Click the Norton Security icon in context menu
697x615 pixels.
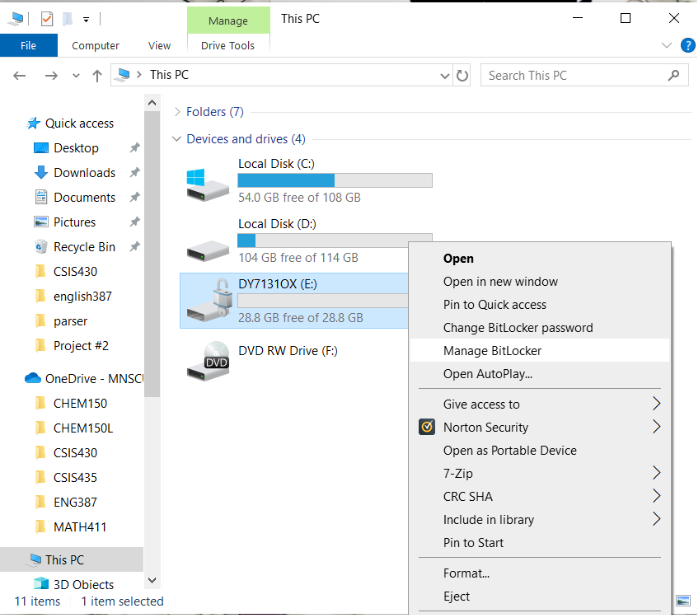click(x=427, y=427)
